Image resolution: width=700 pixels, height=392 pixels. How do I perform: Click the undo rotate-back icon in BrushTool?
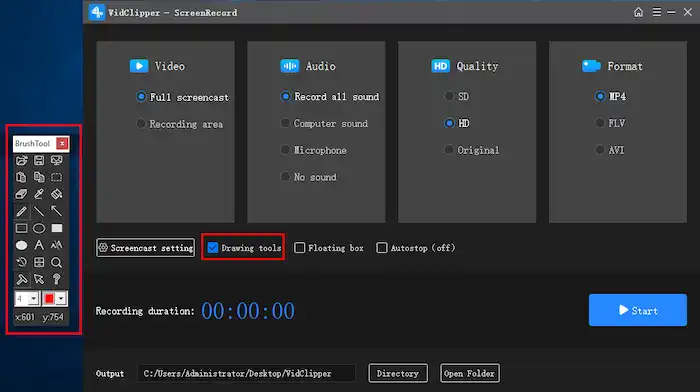point(21,262)
